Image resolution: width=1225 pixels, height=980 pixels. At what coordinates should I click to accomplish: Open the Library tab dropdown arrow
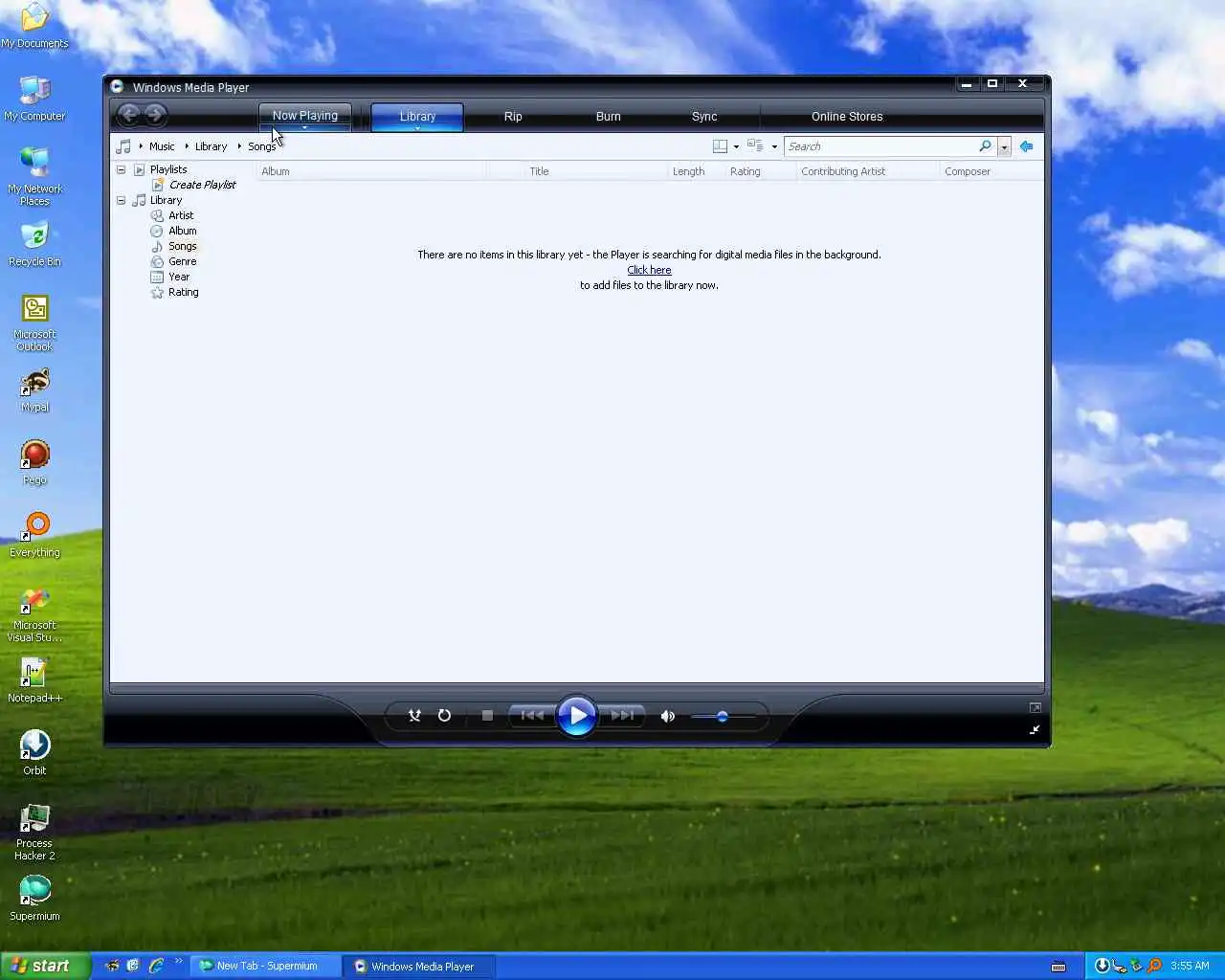[417, 127]
